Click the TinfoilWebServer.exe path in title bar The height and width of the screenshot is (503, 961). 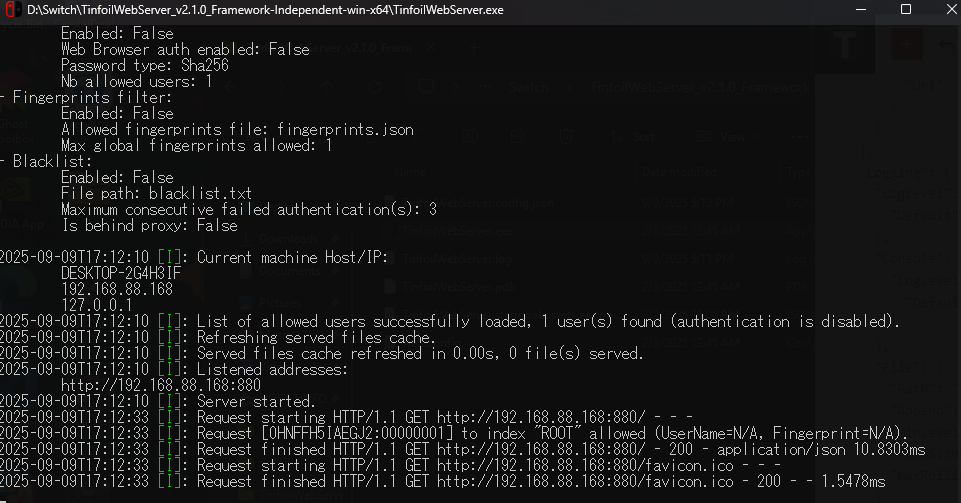coord(265,10)
